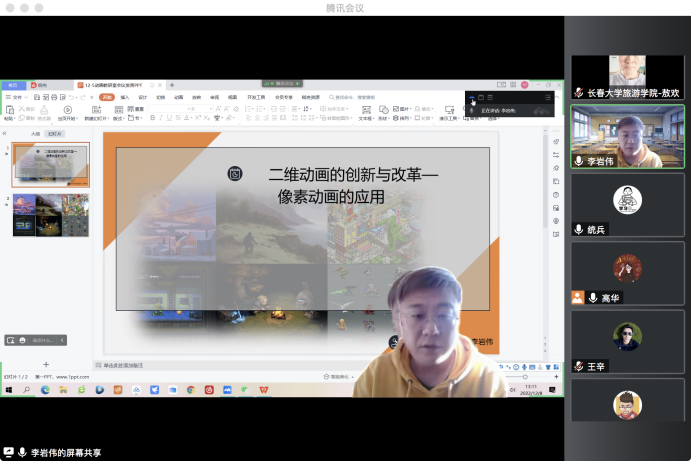The height and width of the screenshot is (461, 691).
Task: Click 高华 participant tile
Action: tap(628, 273)
